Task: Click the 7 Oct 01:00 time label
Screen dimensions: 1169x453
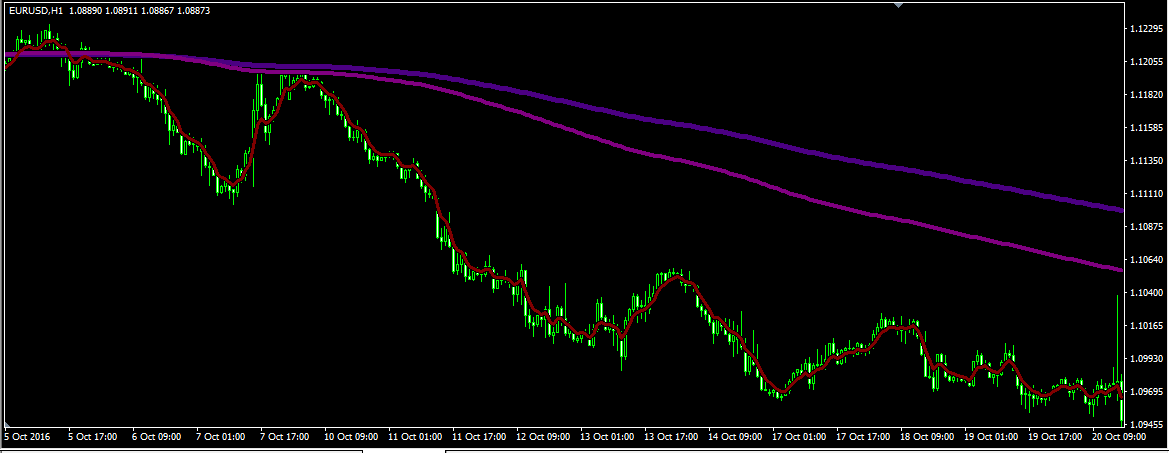Action: 220,437
